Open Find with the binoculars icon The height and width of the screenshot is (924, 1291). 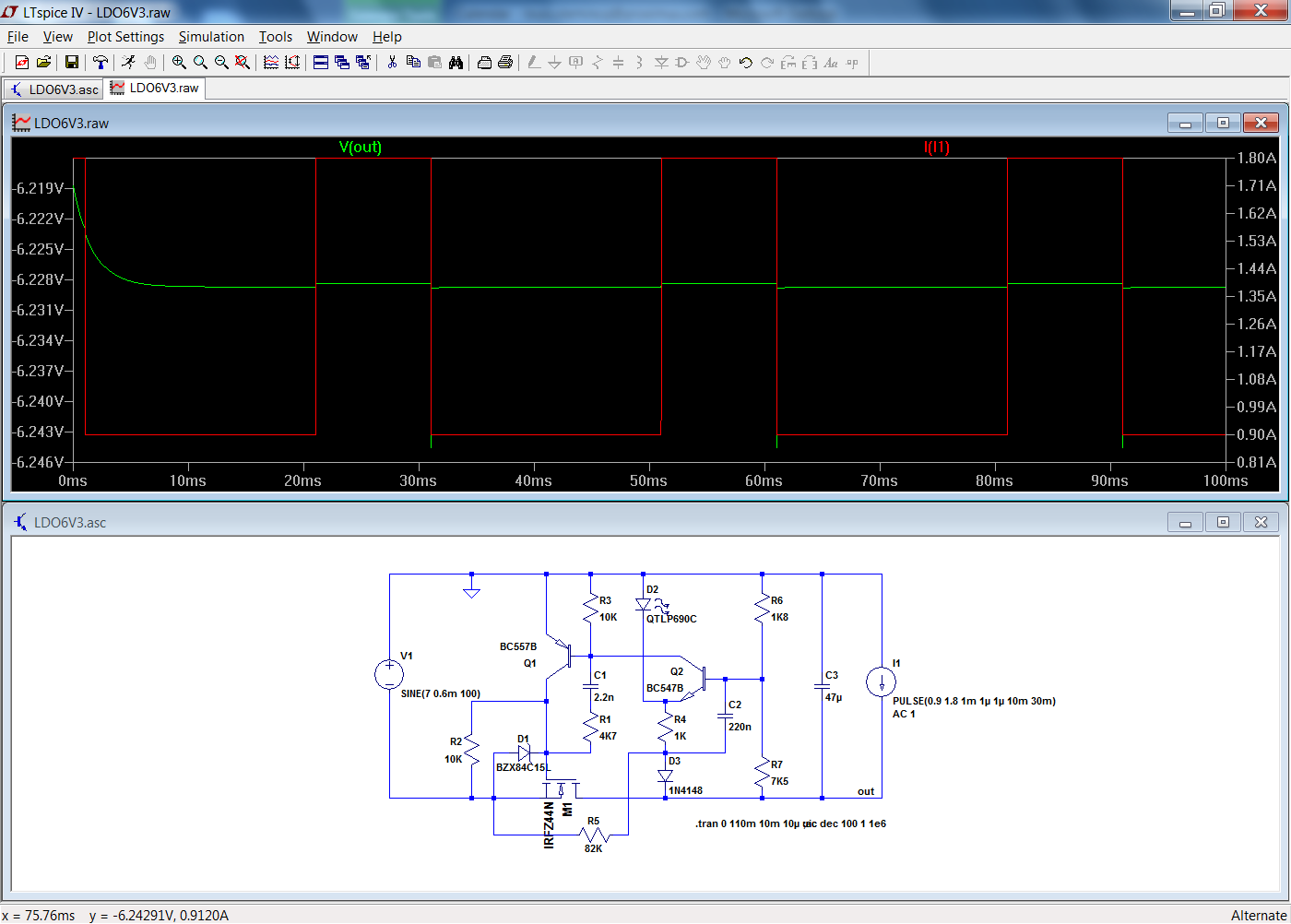click(x=456, y=63)
